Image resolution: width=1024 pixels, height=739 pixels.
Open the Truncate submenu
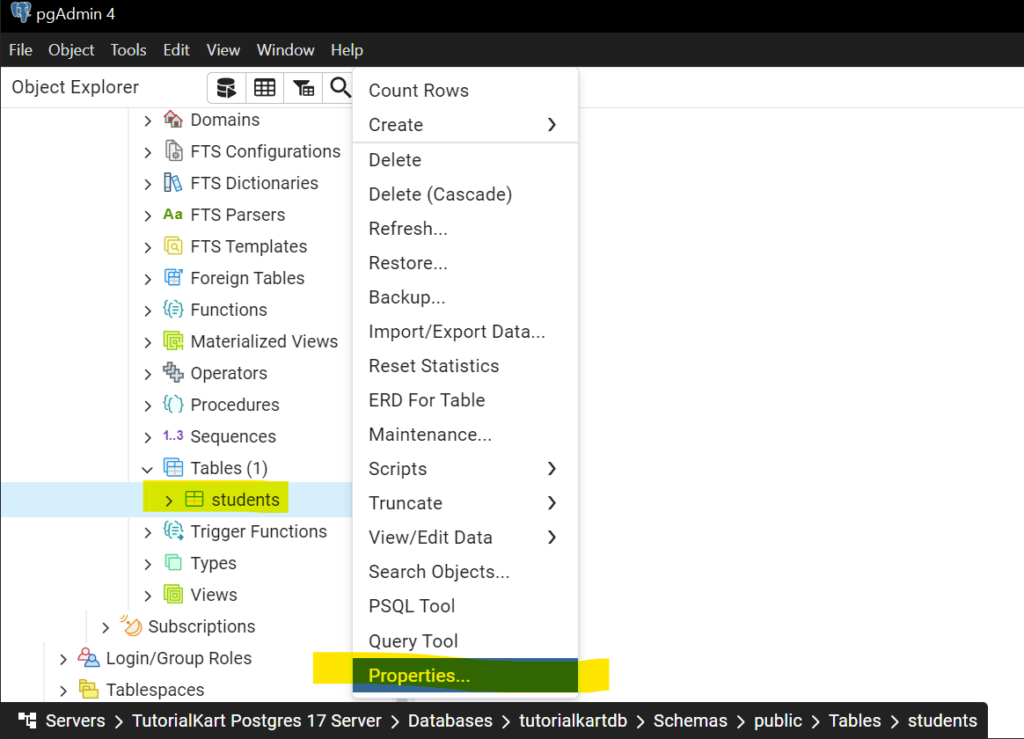[x=465, y=503]
